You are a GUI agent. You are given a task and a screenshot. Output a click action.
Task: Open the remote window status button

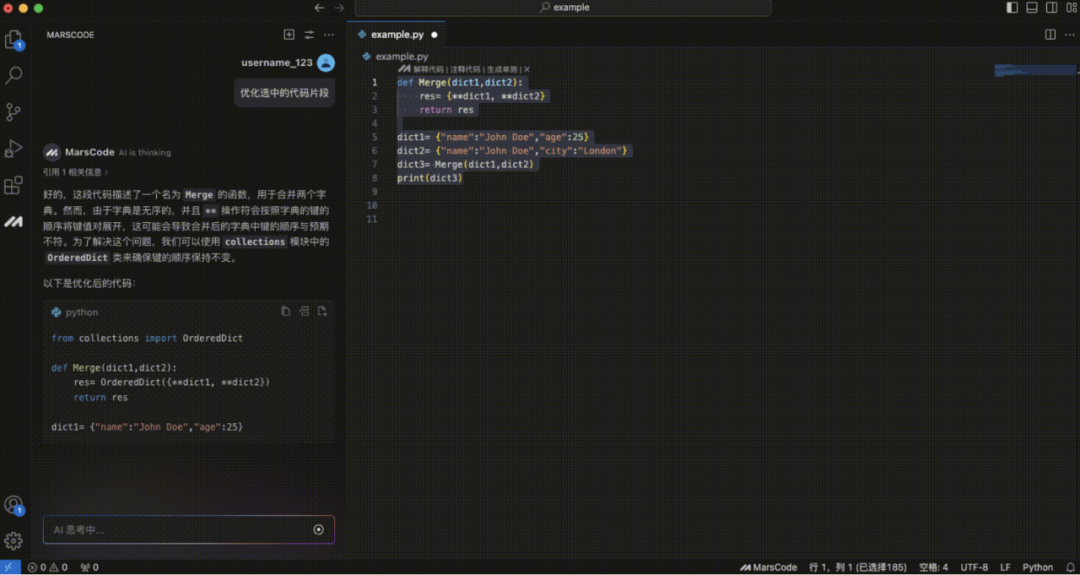coord(10,567)
